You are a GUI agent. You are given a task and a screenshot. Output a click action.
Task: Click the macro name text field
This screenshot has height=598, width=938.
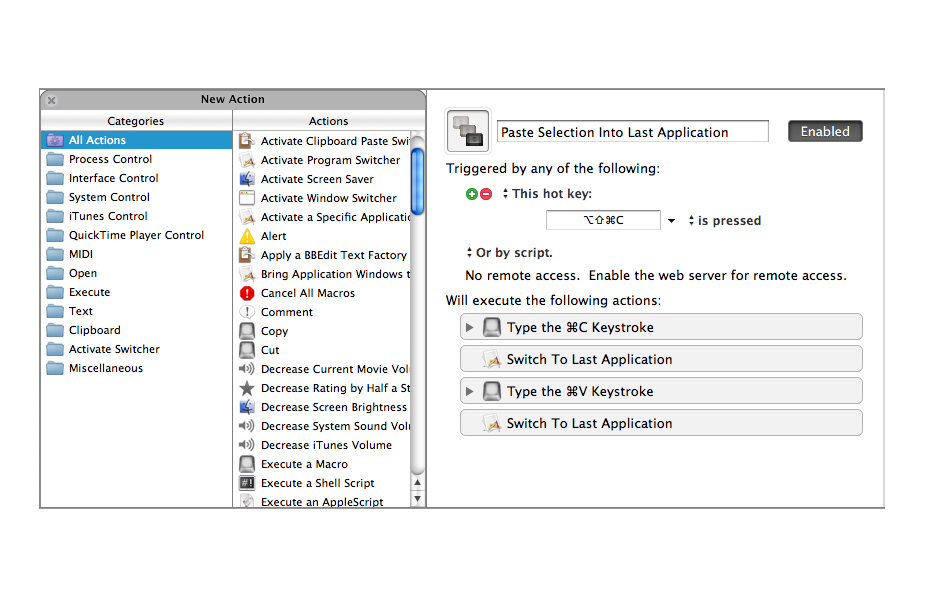[x=633, y=132]
